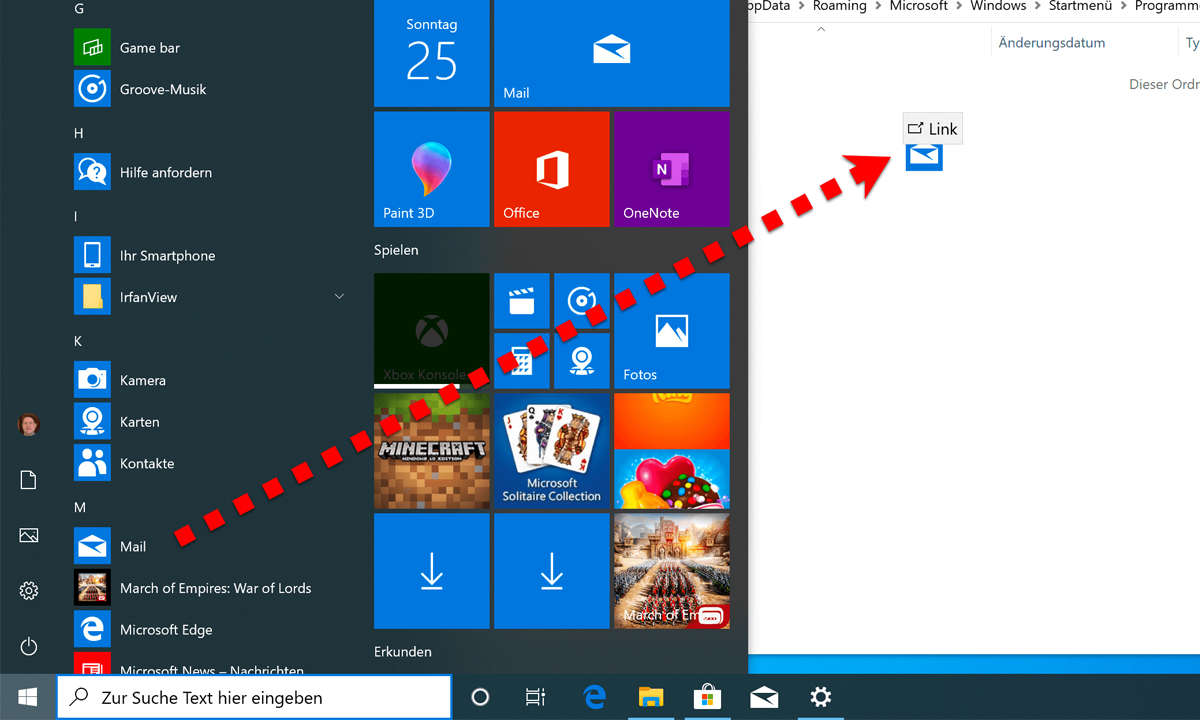The width and height of the screenshot is (1200, 720).
Task: Launch Edge from the taskbar
Action: 594,697
